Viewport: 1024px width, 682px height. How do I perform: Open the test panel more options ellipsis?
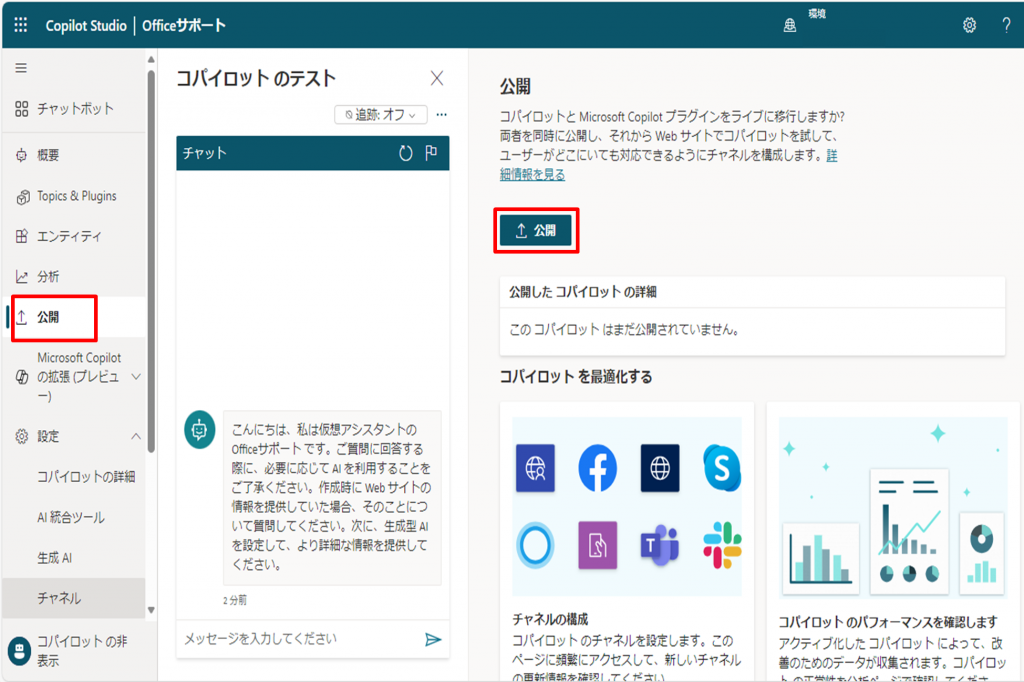click(x=441, y=114)
